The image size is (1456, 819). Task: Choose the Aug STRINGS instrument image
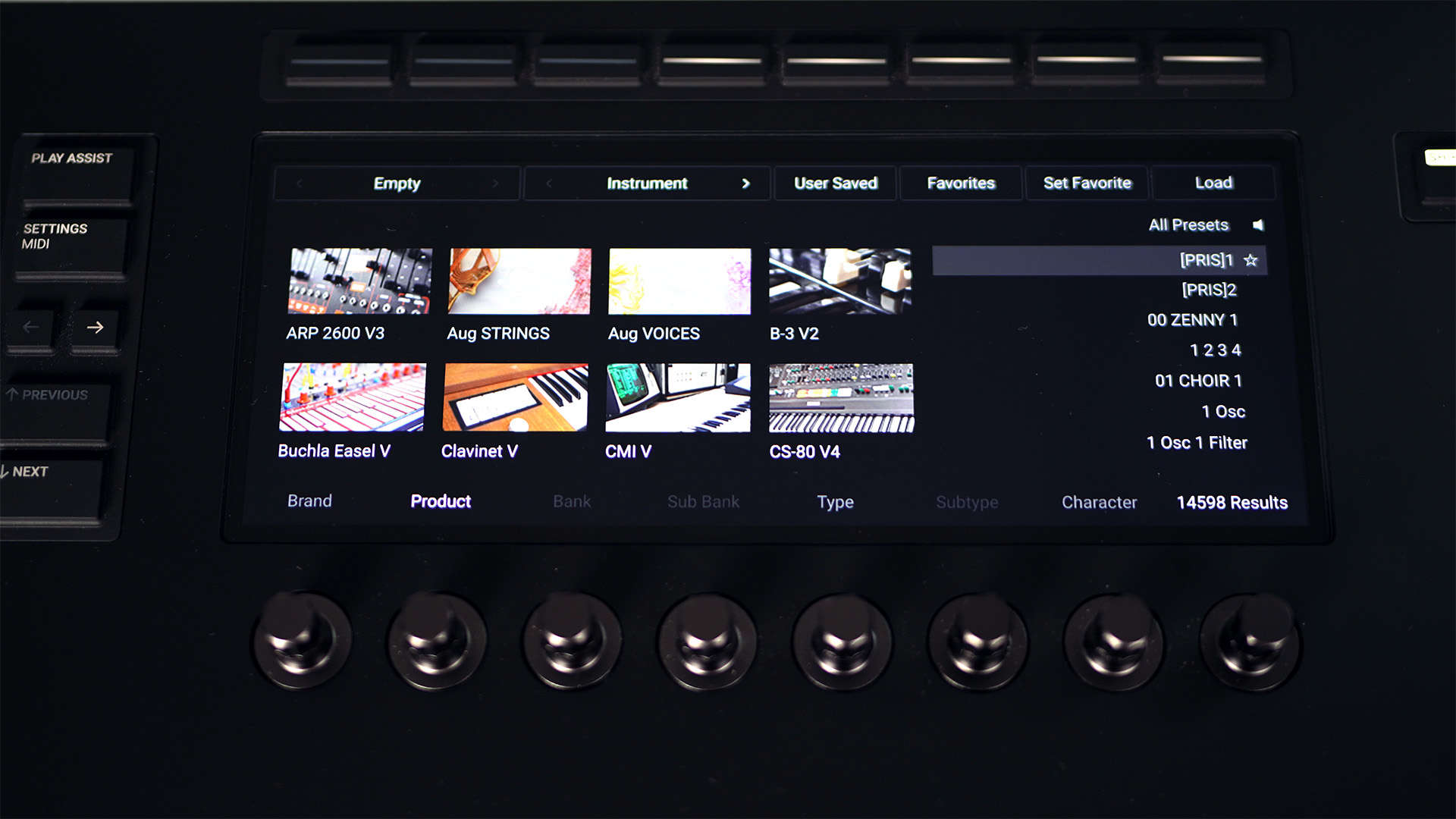[519, 281]
